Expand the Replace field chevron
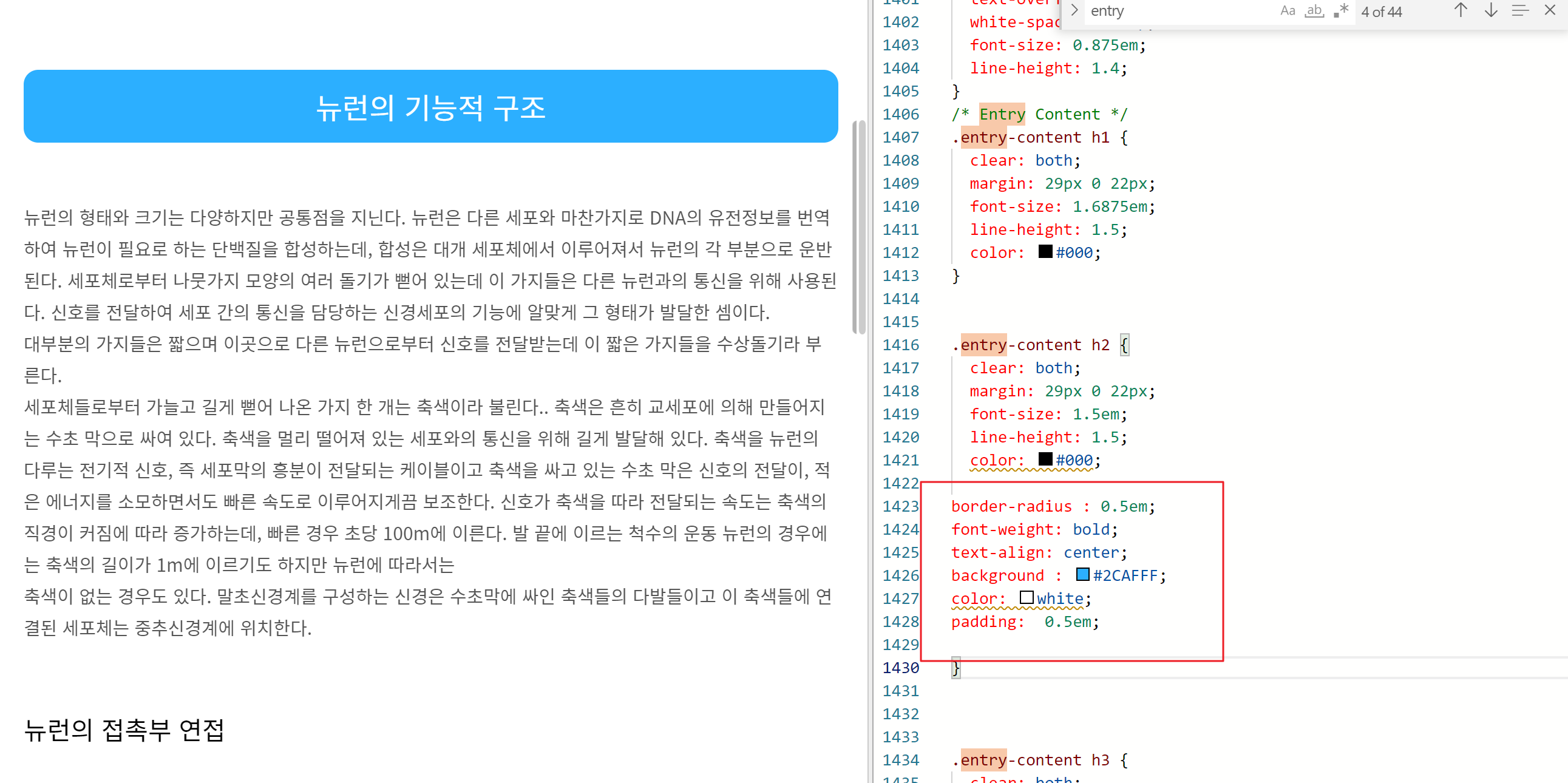Image resolution: width=1568 pixels, height=783 pixels. (x=1074, y=11)
